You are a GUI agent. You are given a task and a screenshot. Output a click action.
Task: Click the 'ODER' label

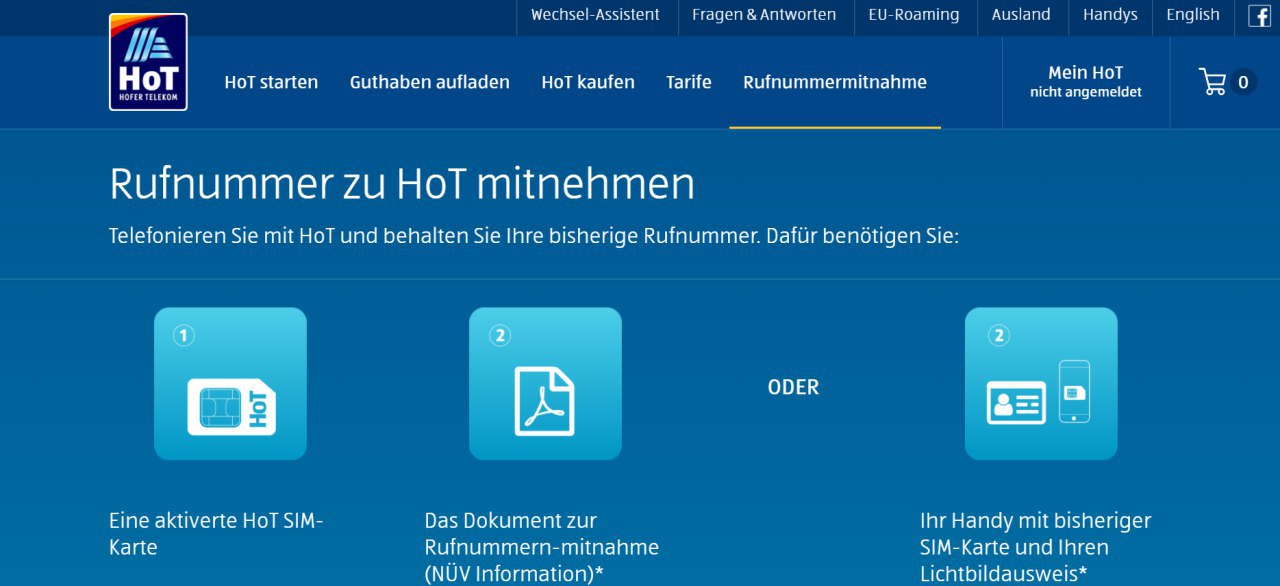[793, 387]
